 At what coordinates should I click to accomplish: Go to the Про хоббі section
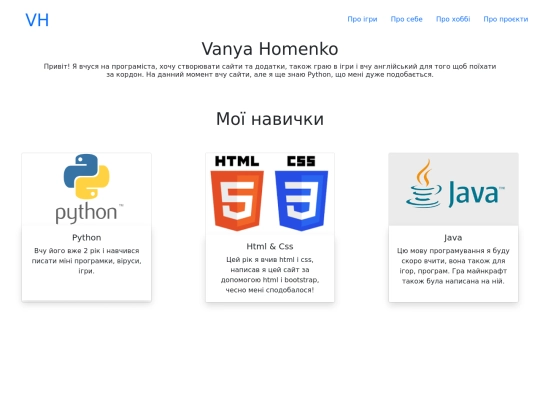[453, 19]
